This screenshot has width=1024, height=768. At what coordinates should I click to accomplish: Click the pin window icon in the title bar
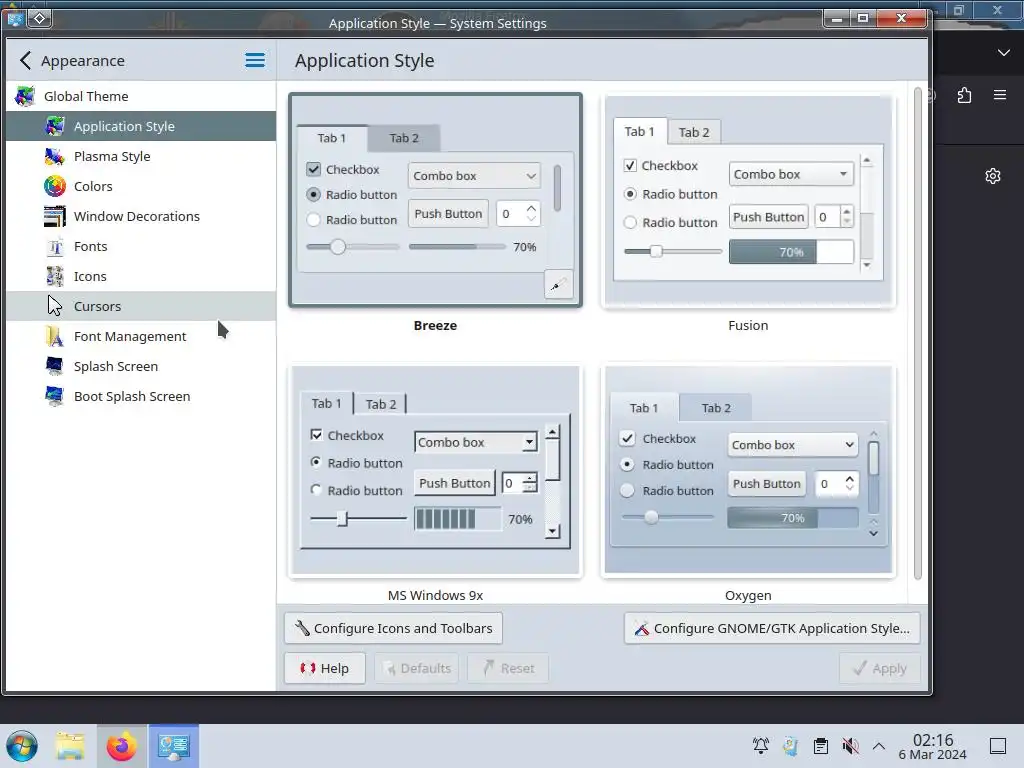pyautogui.click(x=40, y=18)
